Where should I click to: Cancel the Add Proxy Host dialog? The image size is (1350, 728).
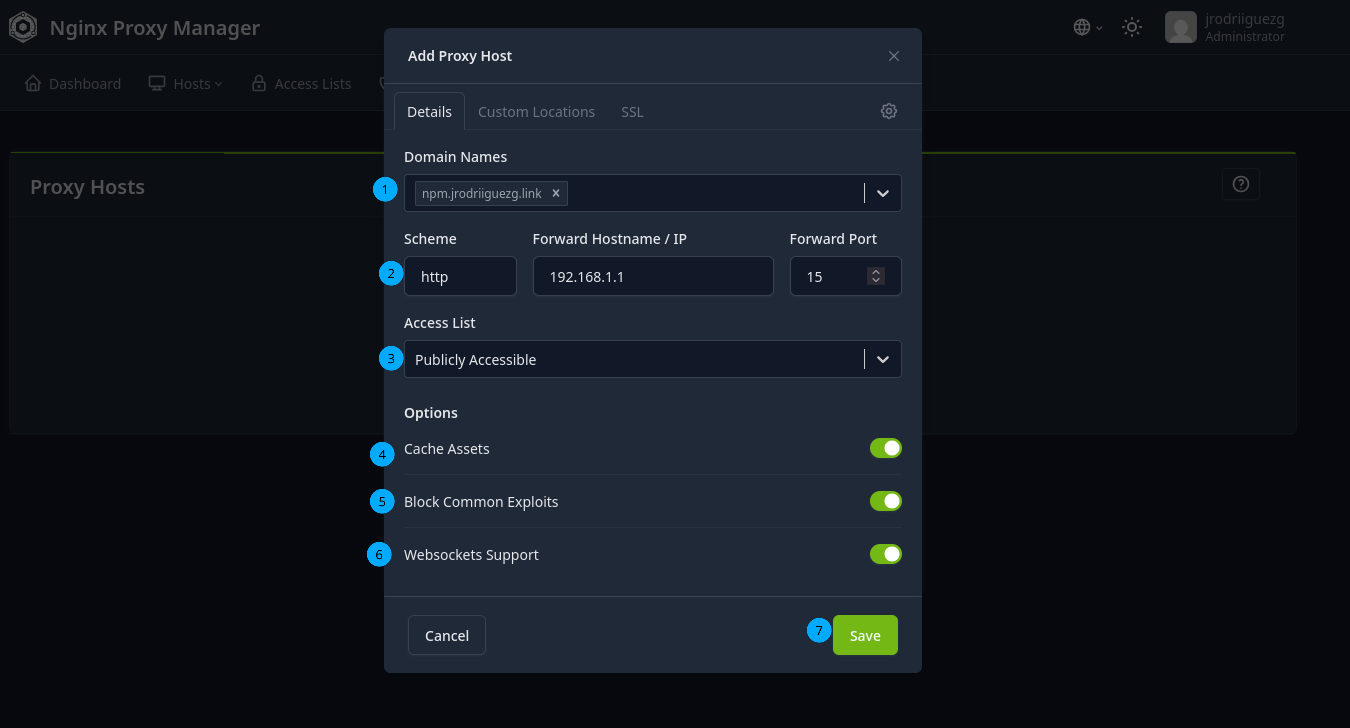click(x=447, y=635)
